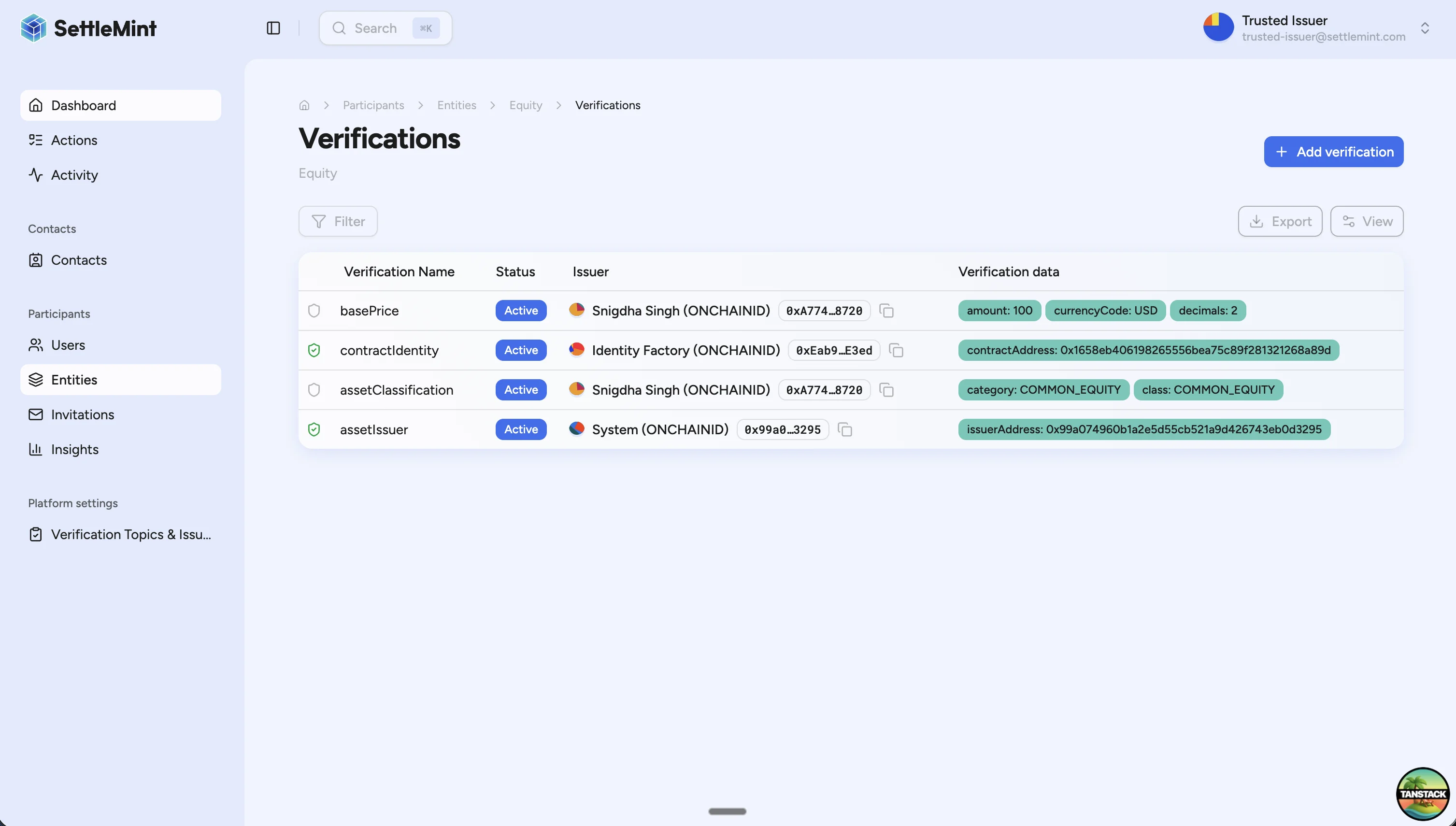Select Entities from the sidebar navigation

pyautogui.click(x=74, y=380)
